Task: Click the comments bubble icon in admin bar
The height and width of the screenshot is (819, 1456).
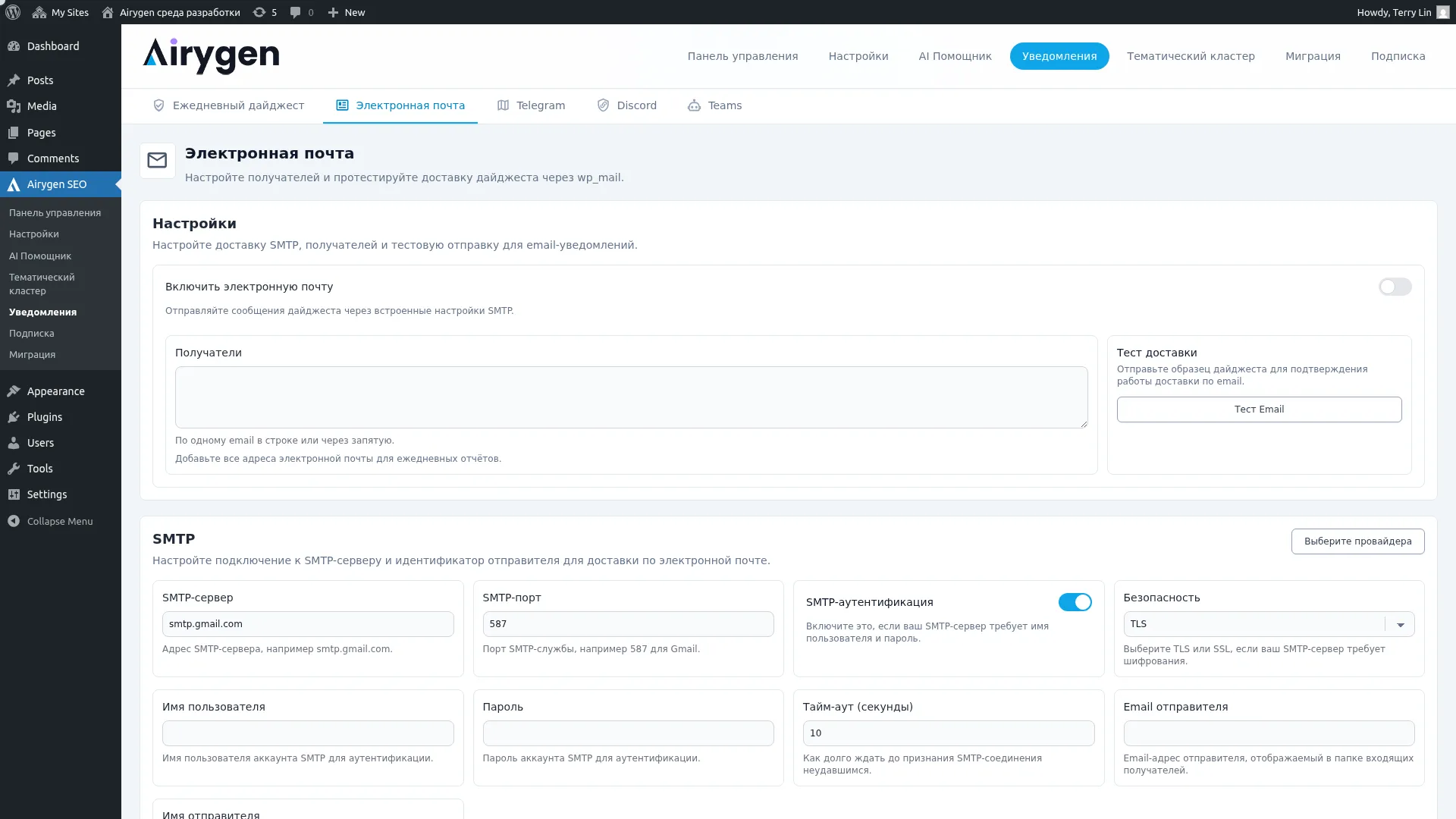Action: [296, 12]
